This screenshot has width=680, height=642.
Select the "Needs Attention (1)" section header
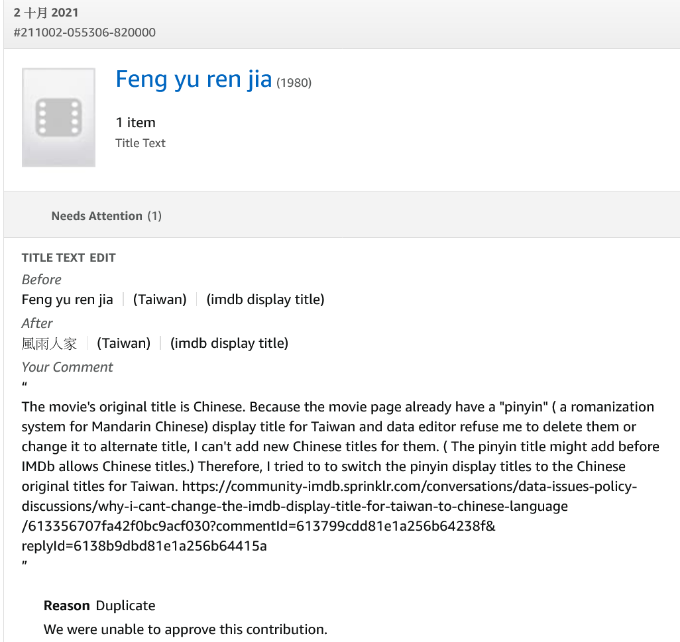[x=106, y=216]
